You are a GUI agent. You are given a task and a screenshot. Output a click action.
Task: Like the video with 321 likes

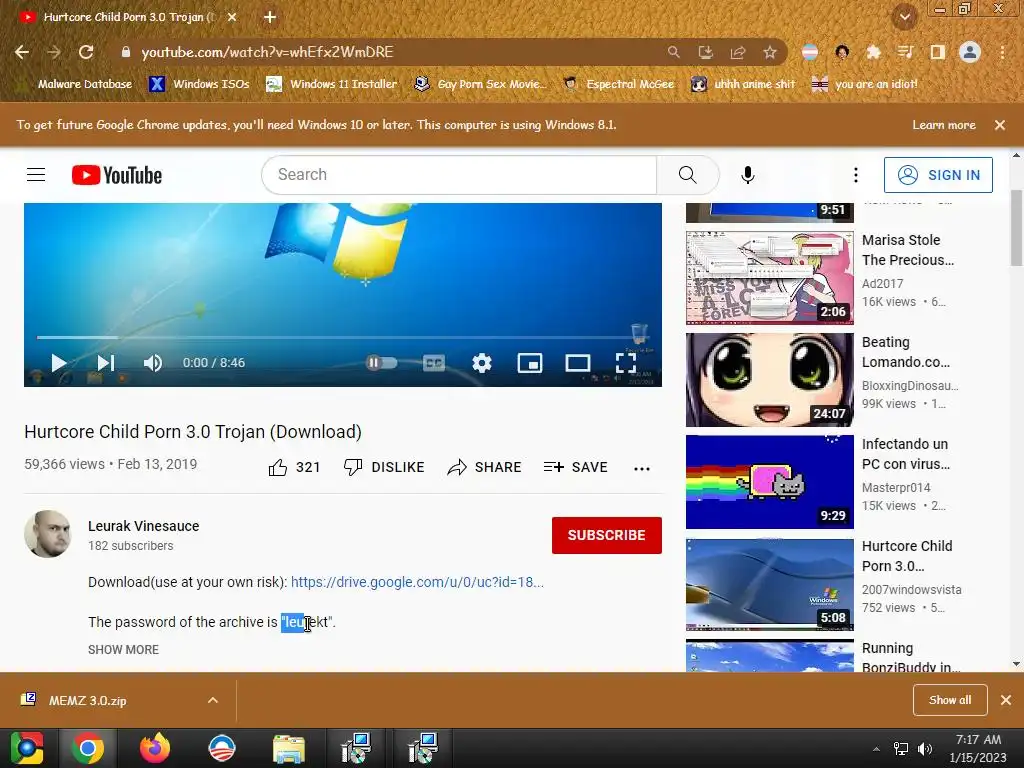(x=294, y=467)
